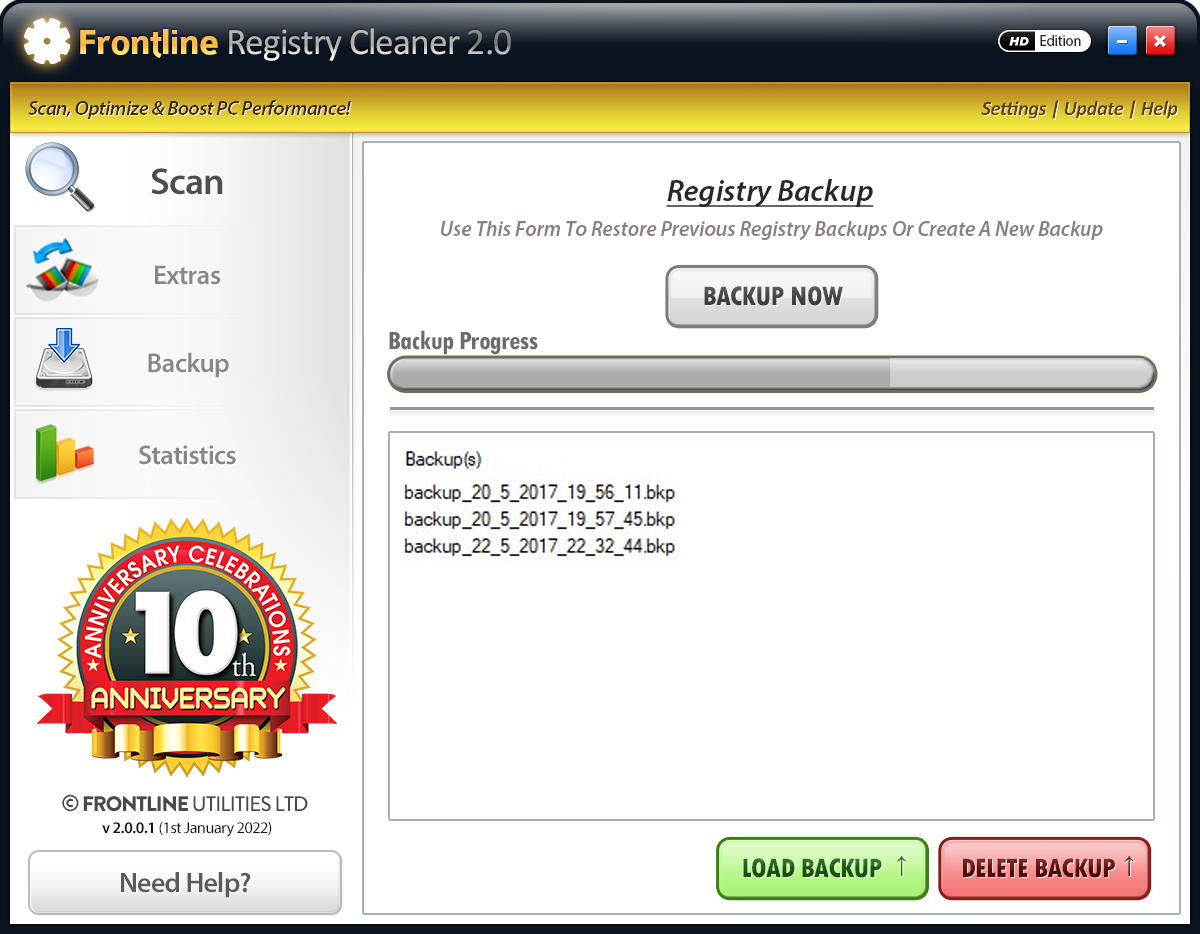This screenshot has height=934, width=1200.
Task: Click the Frontline Utilities Ltd copyright text
Action: 185,804
